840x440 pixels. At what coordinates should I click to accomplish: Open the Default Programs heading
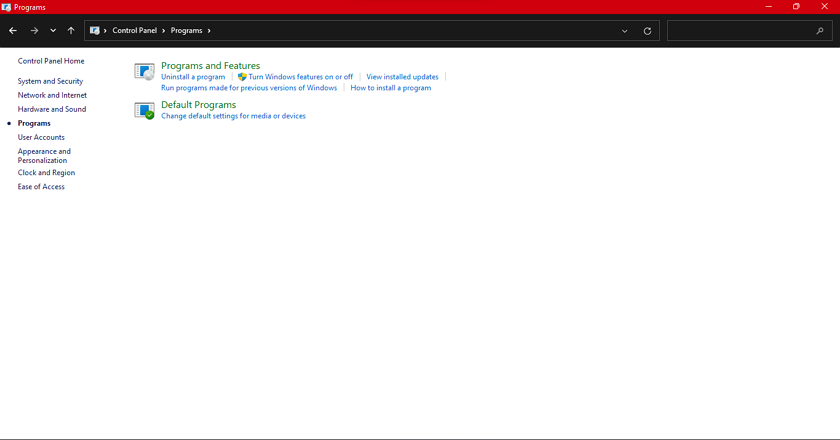199,105
